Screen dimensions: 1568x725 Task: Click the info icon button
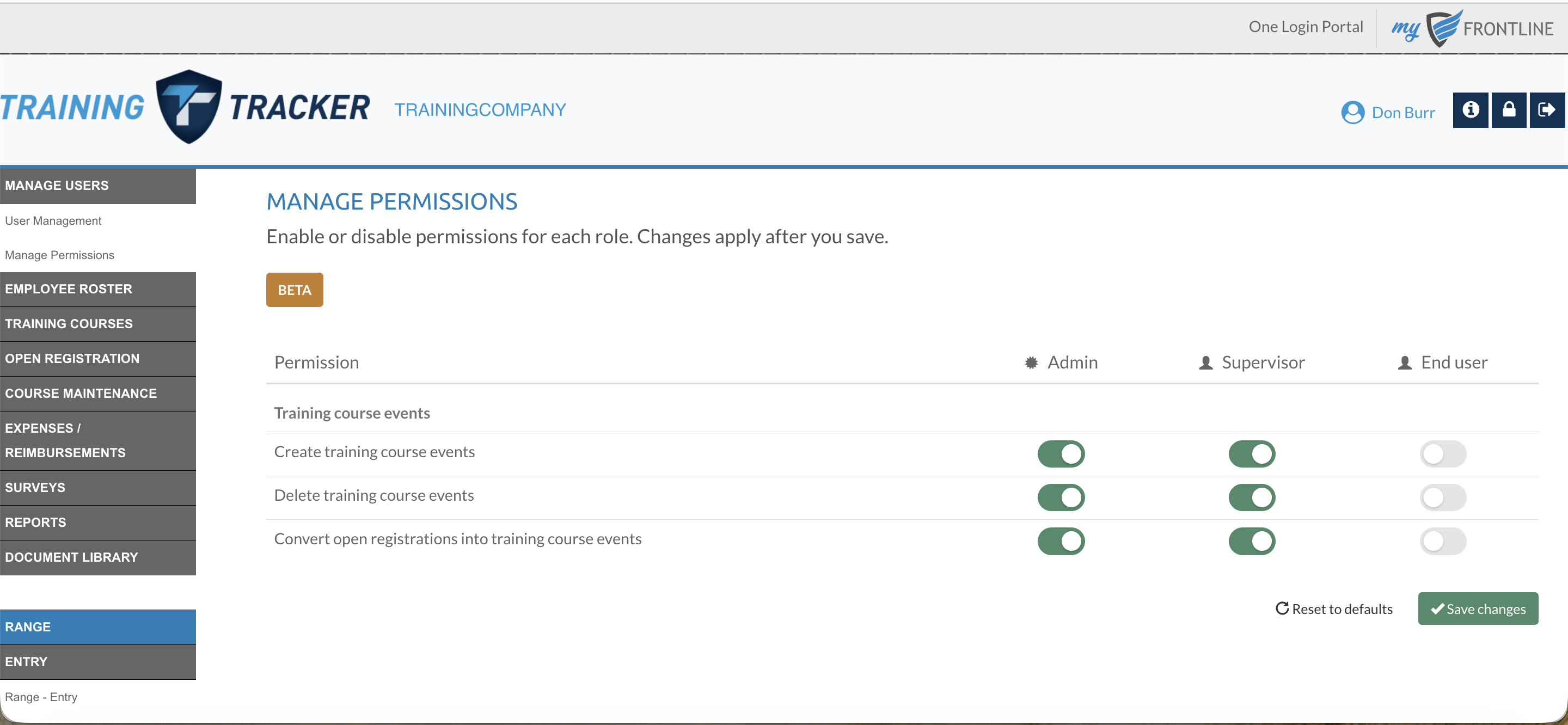point(1470,110)
